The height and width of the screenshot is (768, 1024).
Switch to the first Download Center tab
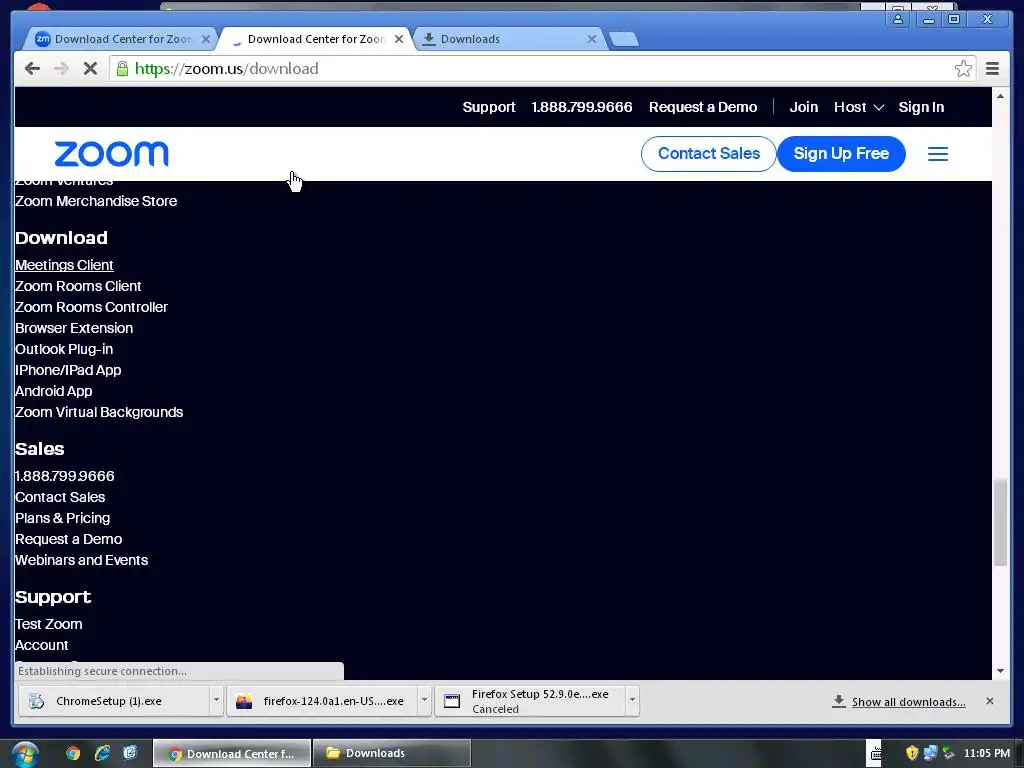[x=121, y=39]
